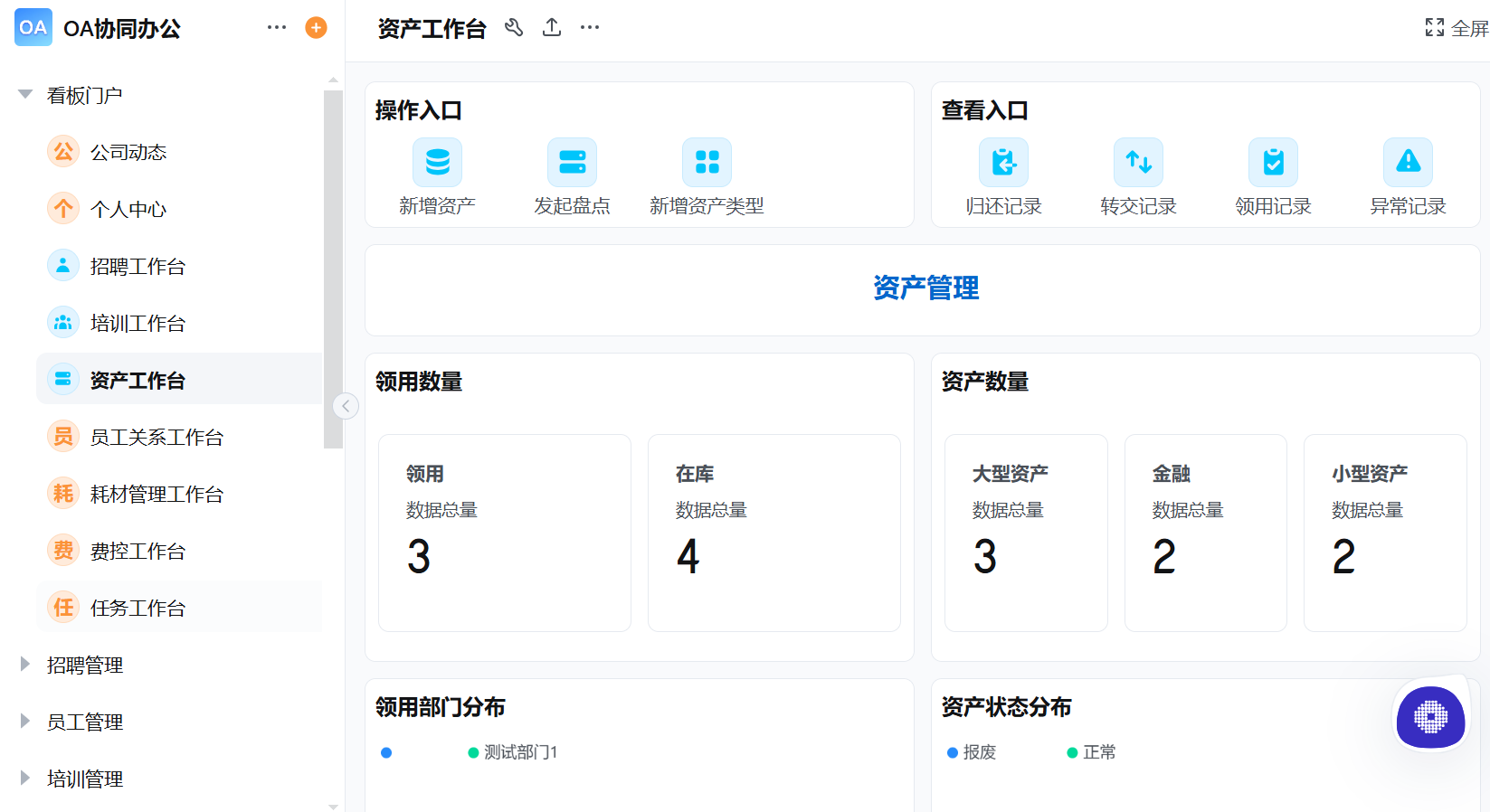Expand the 员工管理 section
Image resolution: width=1490 pixels, height=812 pixels.
[x=25, y=721]
